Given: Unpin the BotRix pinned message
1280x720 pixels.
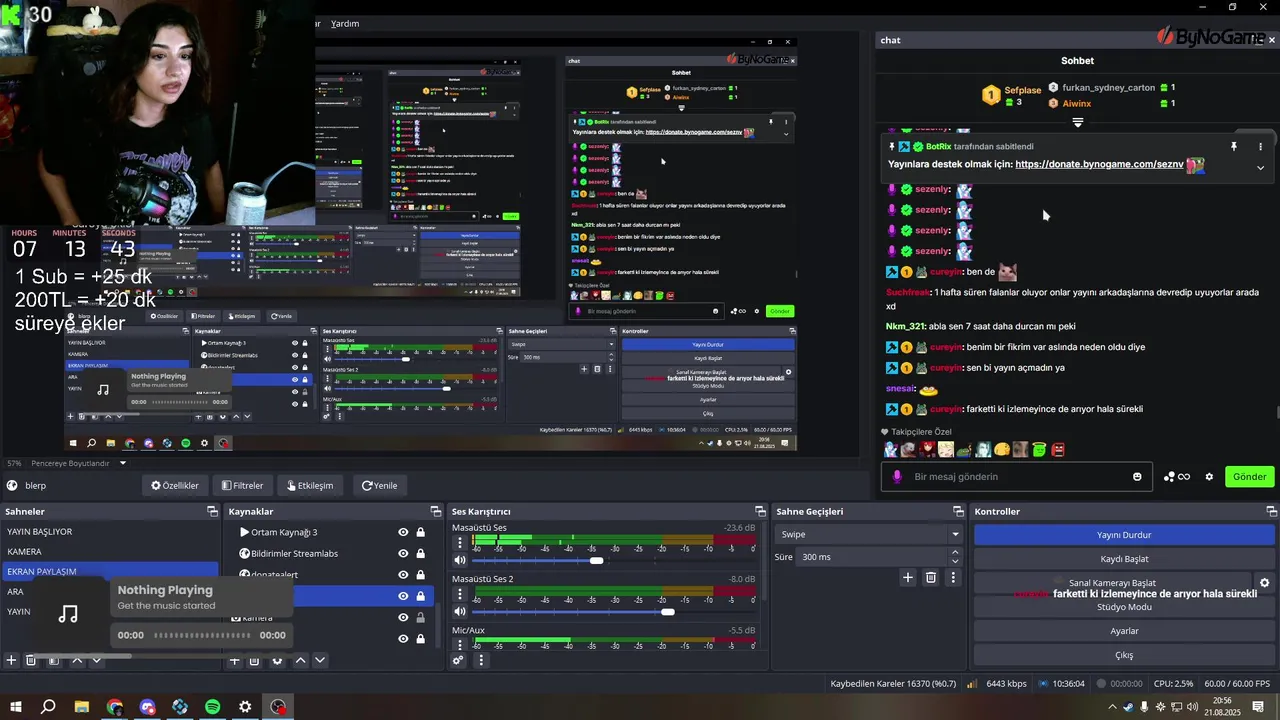Looking at the screenshot, I should point(1234,146).
